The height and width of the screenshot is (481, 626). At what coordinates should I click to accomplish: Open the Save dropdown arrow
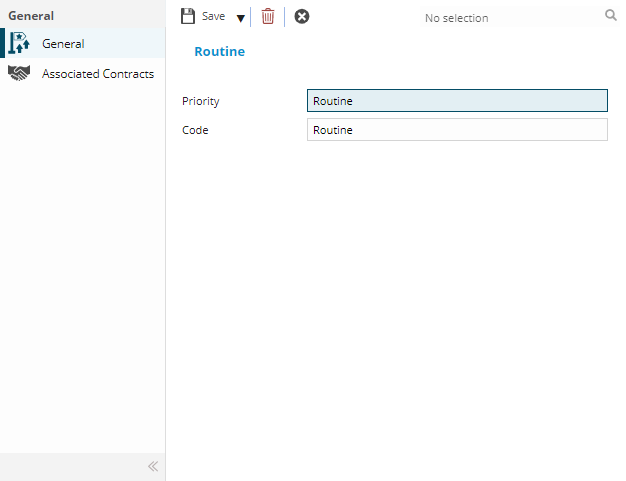pos(240,17)
